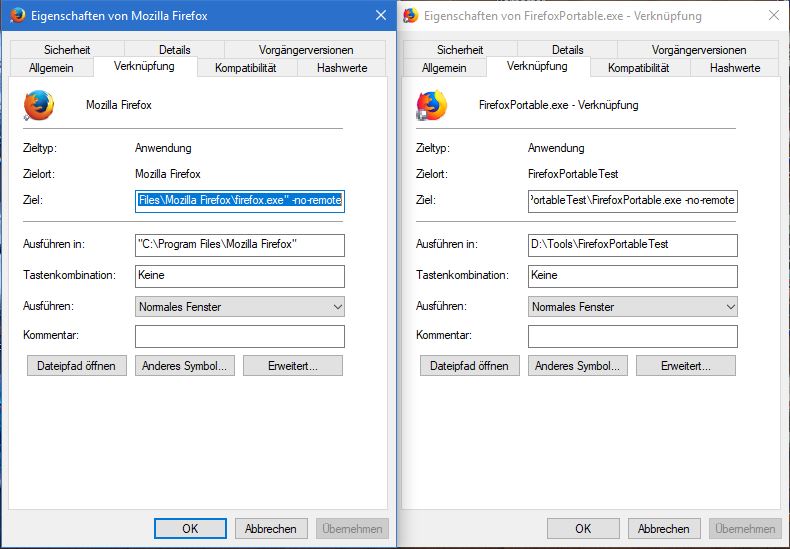The image size is (790, 549).
Task: Click the large Mozilla Firefox shortcut icon
Action: click(x=39, y=105)
